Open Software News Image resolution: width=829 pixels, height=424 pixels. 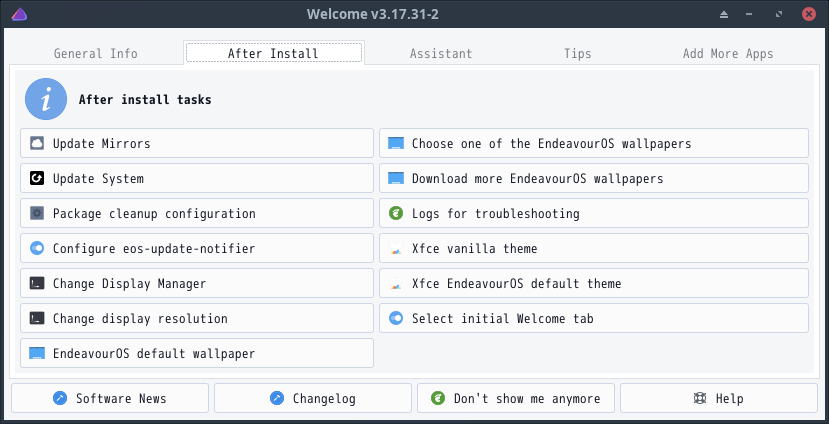pyautogui.click(x=110, y=398)
